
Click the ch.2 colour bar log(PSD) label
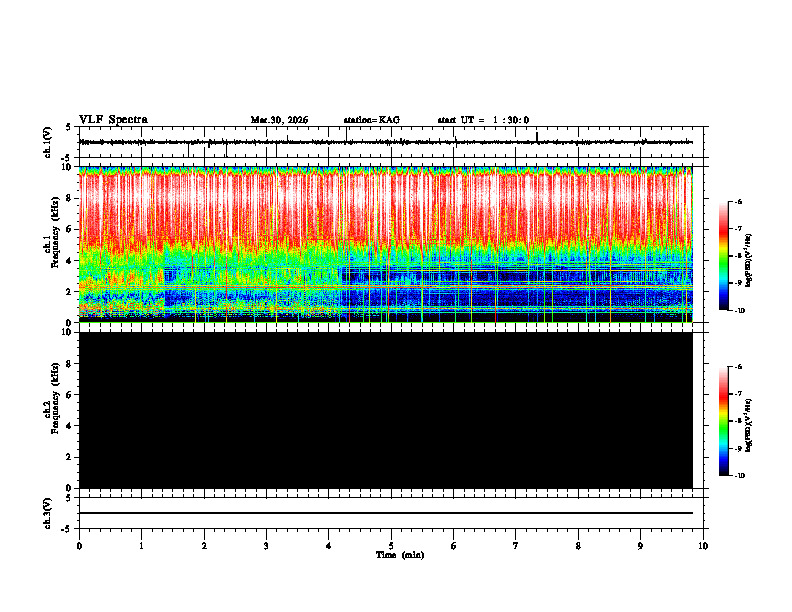click(x=749, y=426)
